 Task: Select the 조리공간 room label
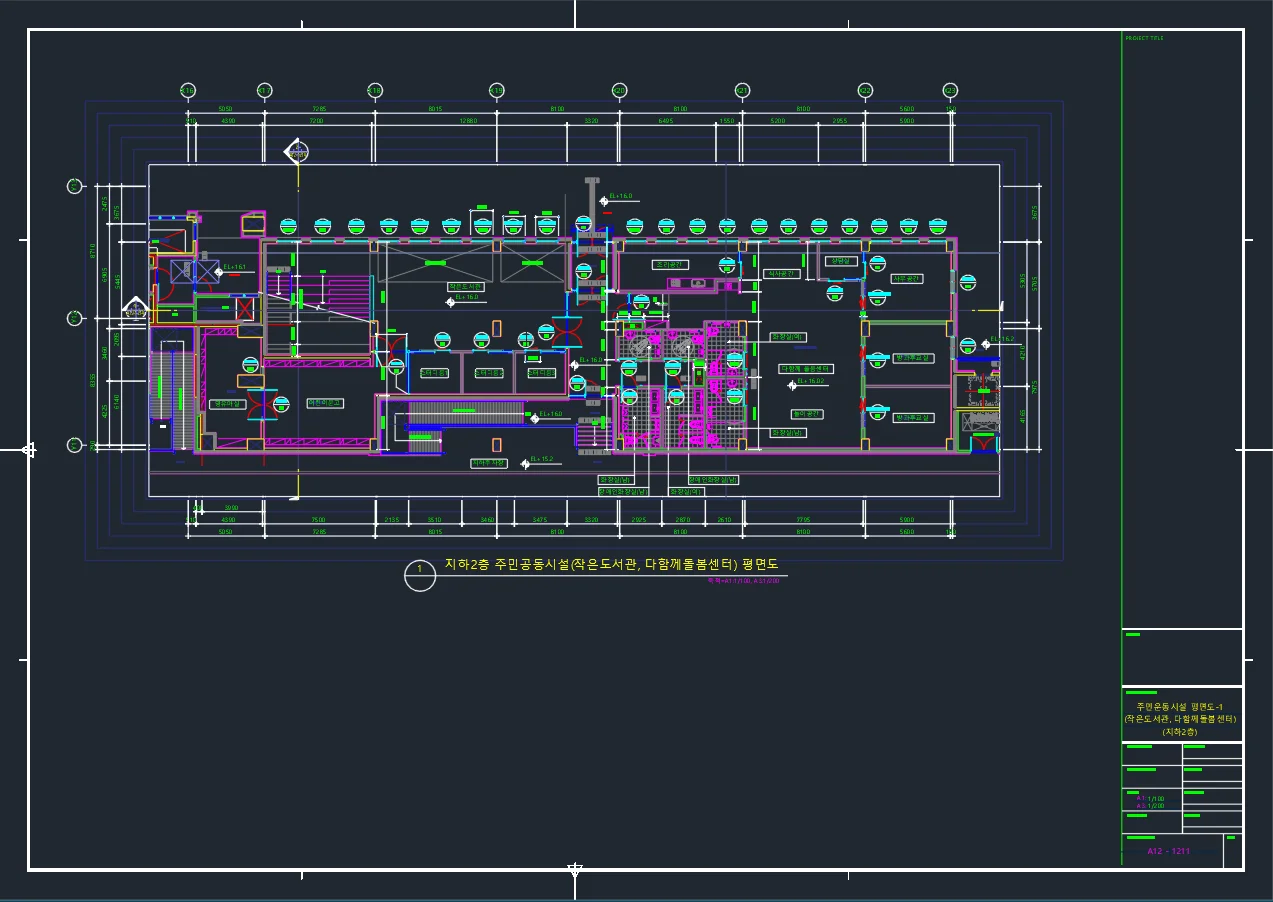[x=670, y=265]
